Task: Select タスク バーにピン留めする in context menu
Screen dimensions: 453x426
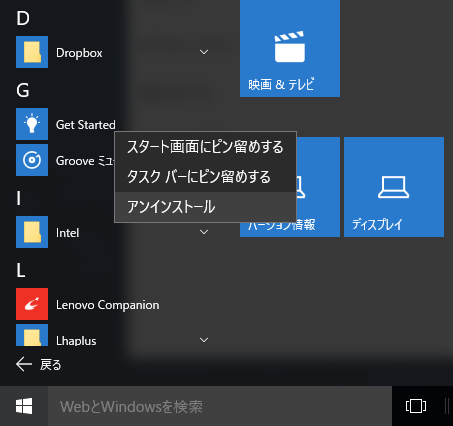Action: [x=205, y=177]
